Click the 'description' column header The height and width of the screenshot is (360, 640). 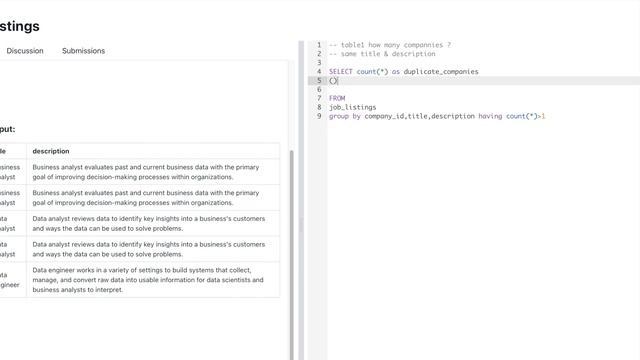coord(51,151)
